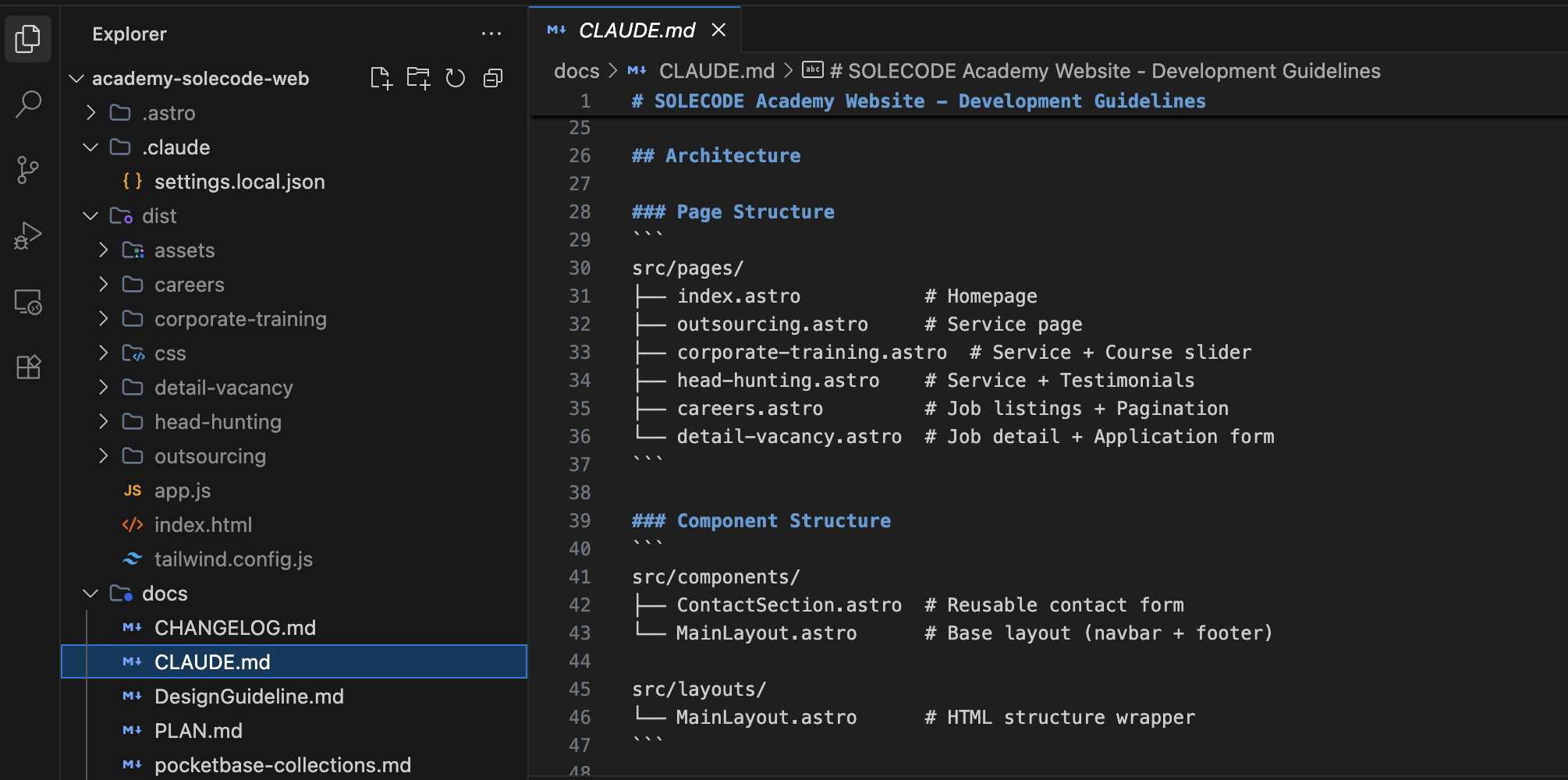Screen dimensions: 1568x780
Task: Collapse all folders in Explorer
Action: [492, 77]
